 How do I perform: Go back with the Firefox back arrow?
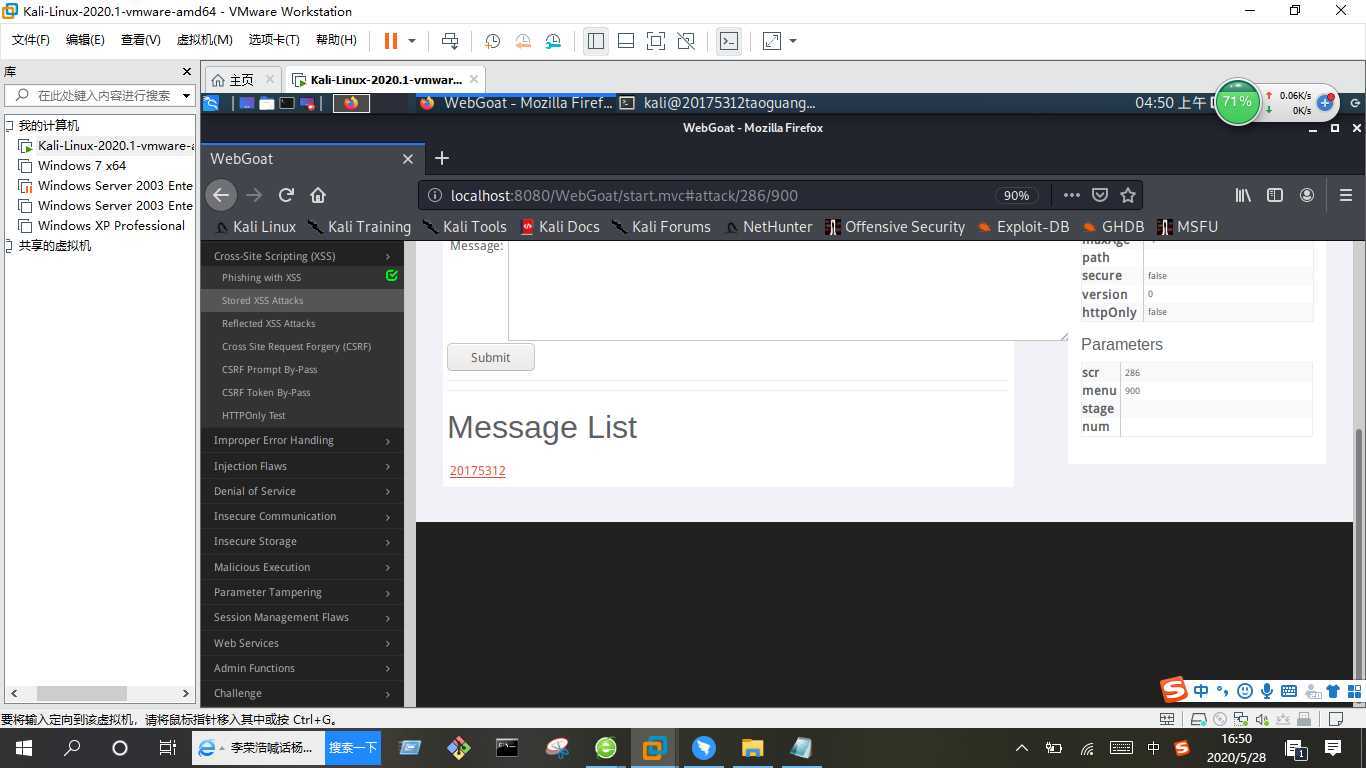click(221, 195)
